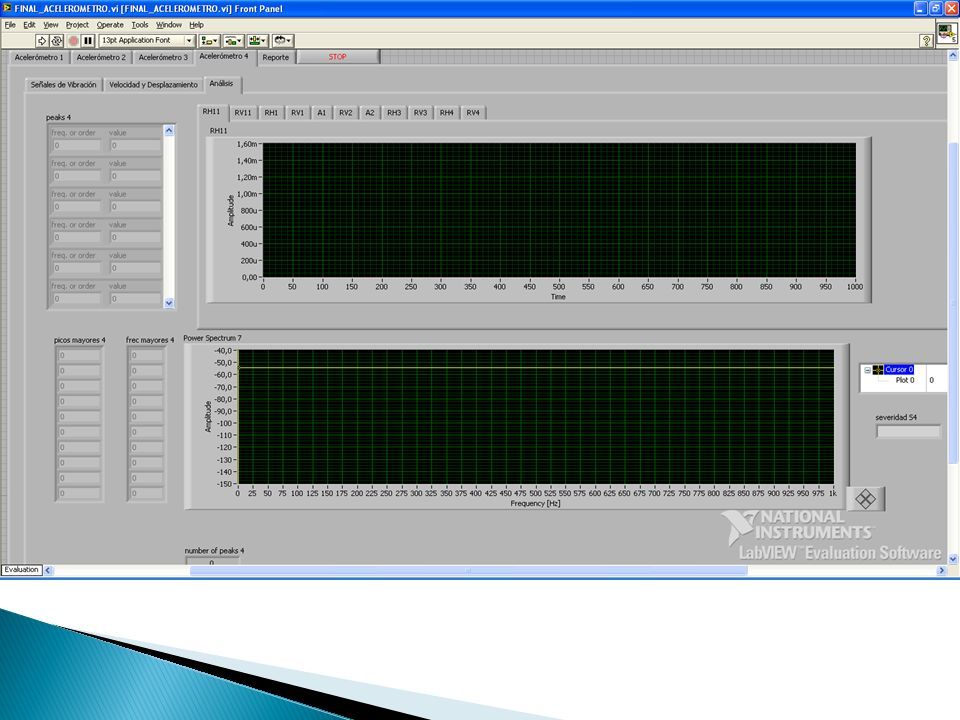Open the Align Objects tool
The height and width of the screenshot is (720, 960).
[x=209, y=41]
